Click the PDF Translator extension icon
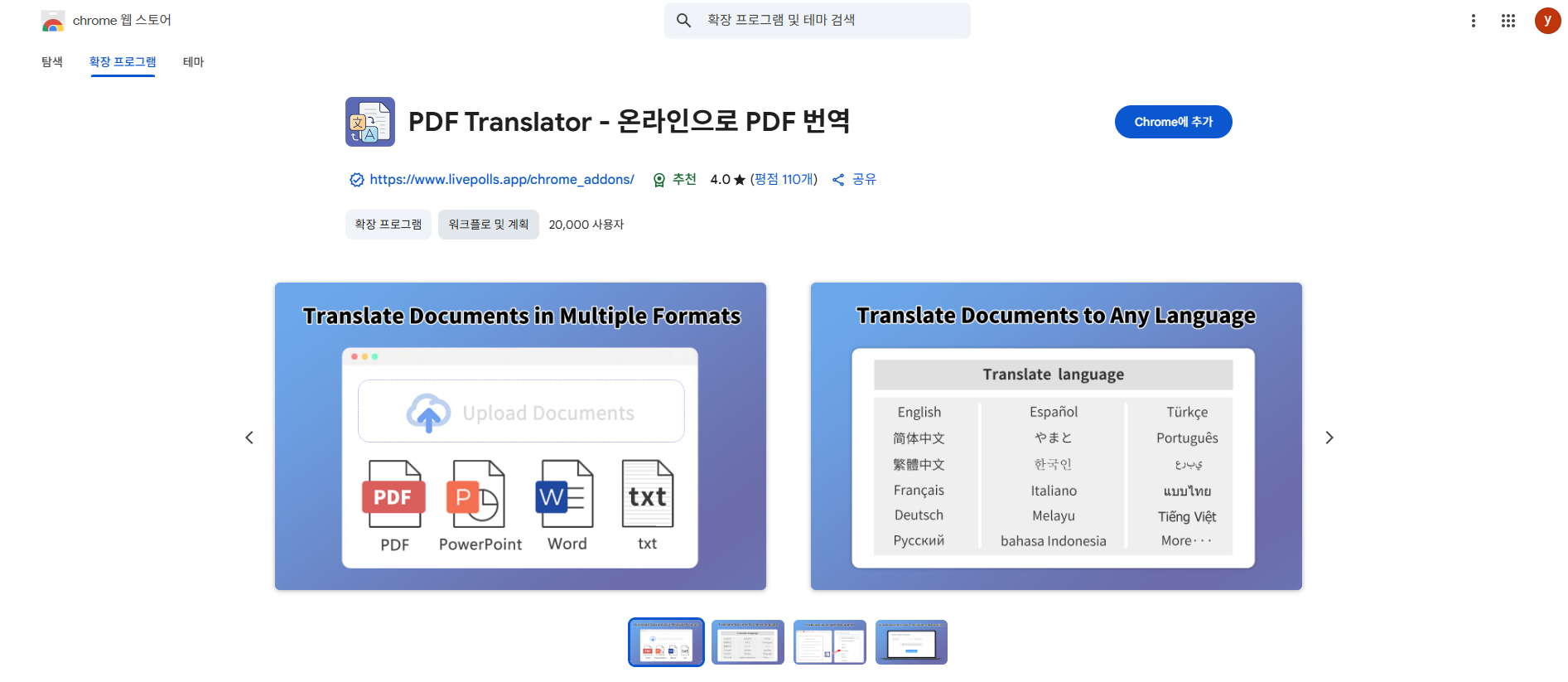 (x=370, y=122)
